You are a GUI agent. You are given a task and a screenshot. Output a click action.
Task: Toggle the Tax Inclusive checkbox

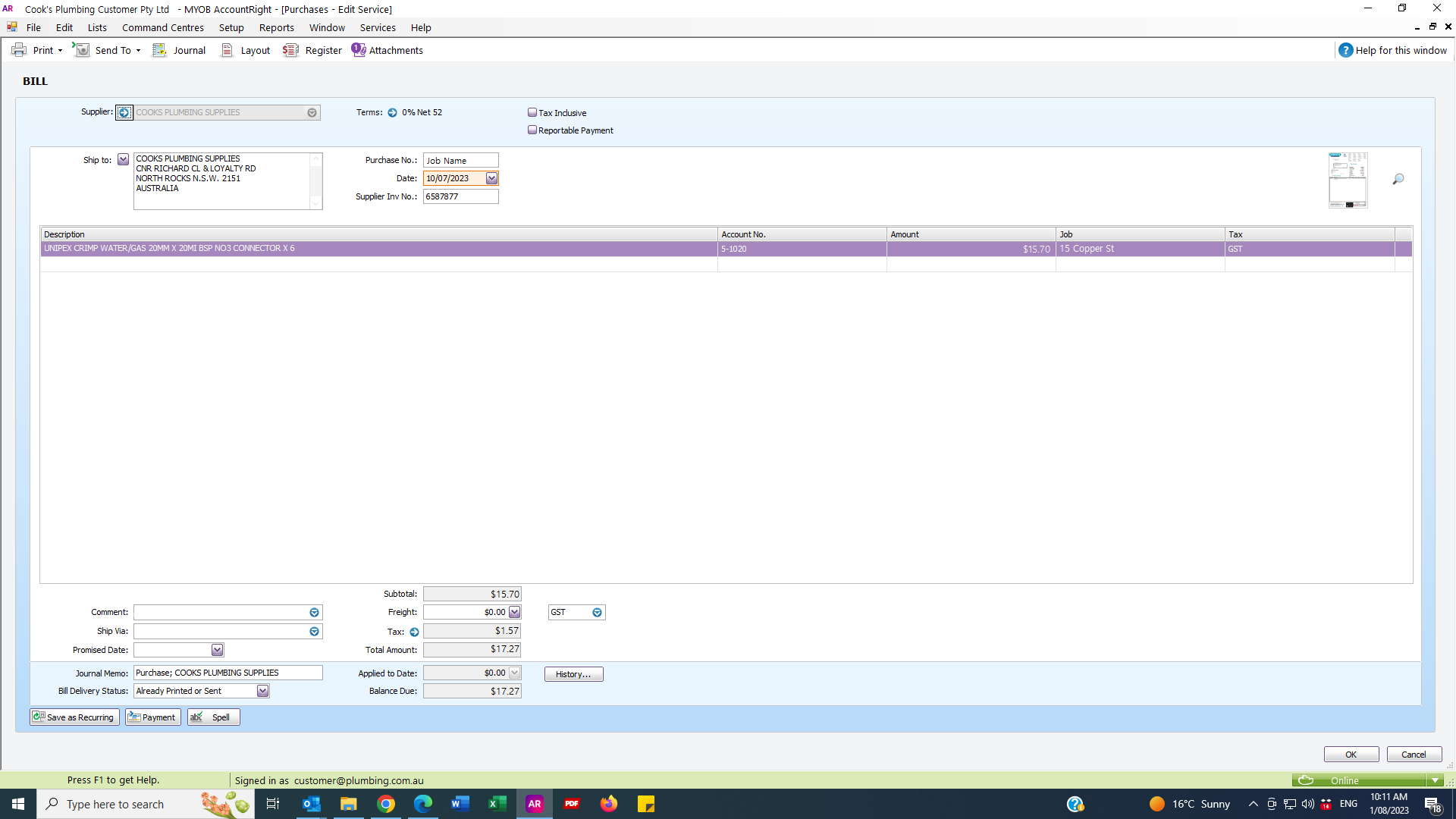pos(532,112)
